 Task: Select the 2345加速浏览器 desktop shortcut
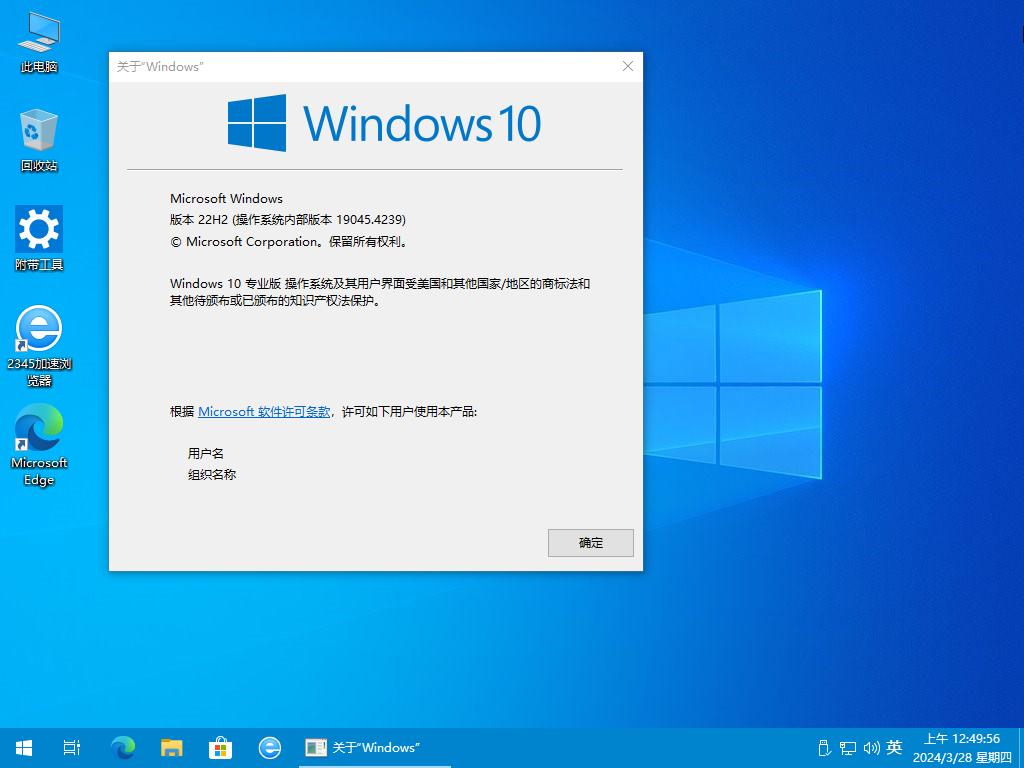(39, 346)
